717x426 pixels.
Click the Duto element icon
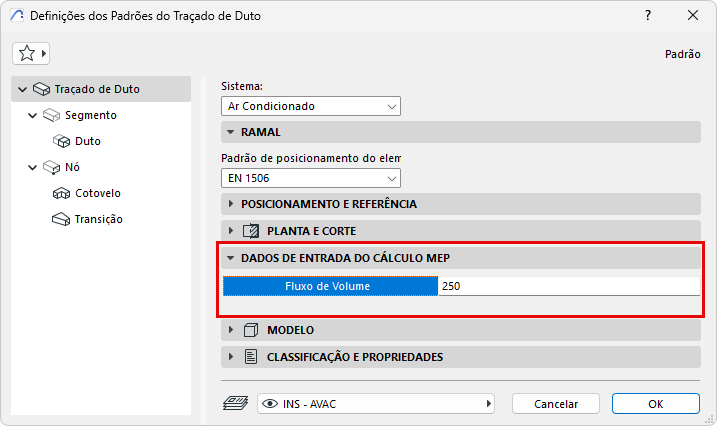(x=62, y=141)
